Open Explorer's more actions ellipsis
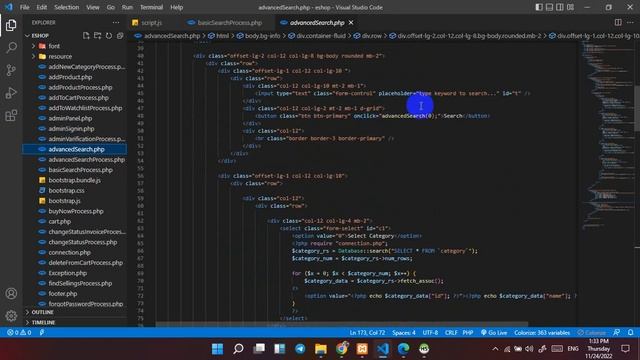This screenshot has height=360, width=640. click(116, 22)
